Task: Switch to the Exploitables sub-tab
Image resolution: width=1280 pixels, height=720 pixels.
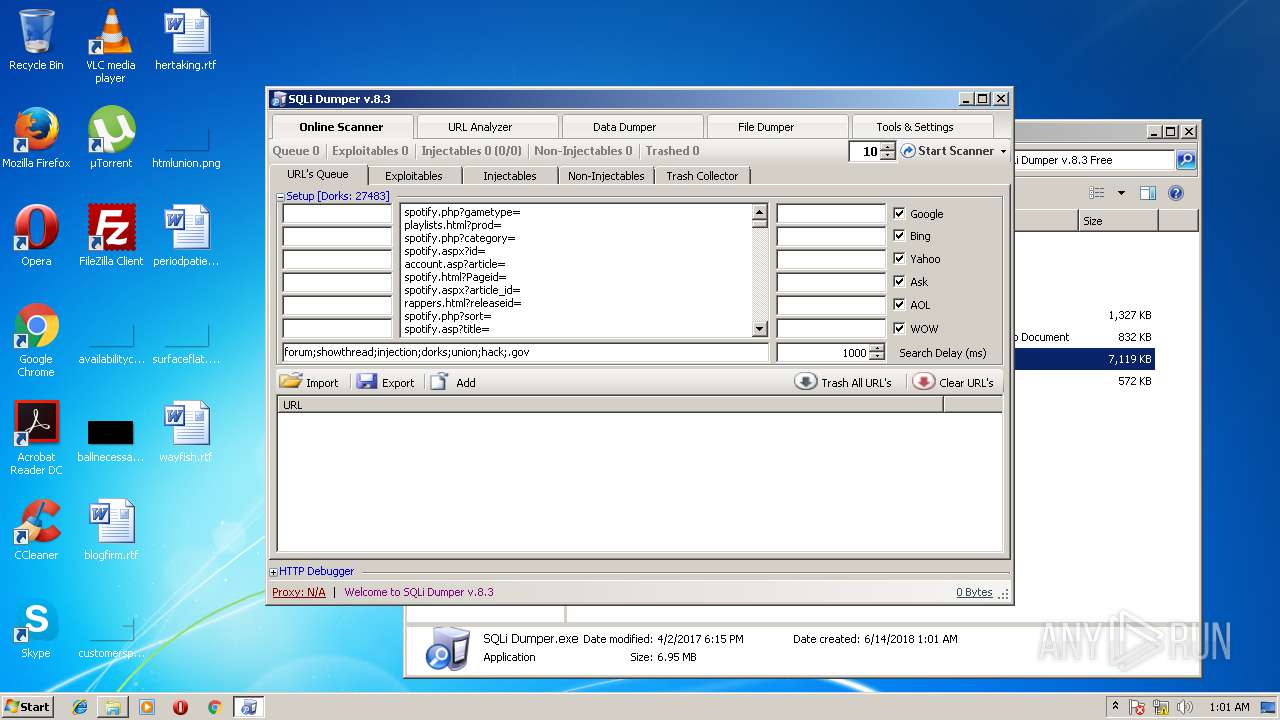Action: 414,176
